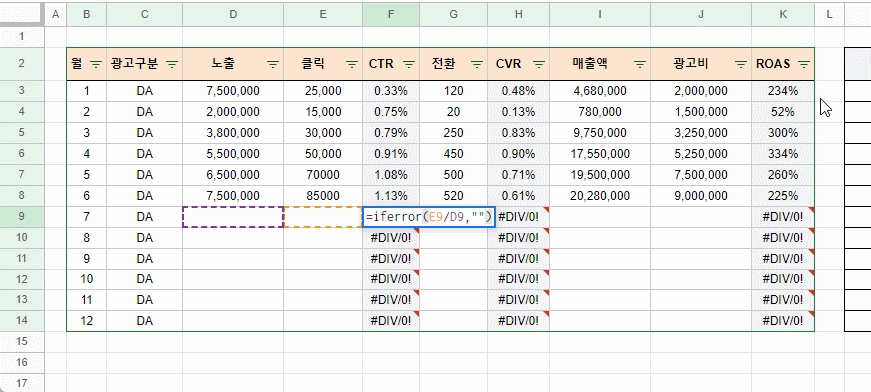Select 매출액 cell showing 780,000

[600, 112]
